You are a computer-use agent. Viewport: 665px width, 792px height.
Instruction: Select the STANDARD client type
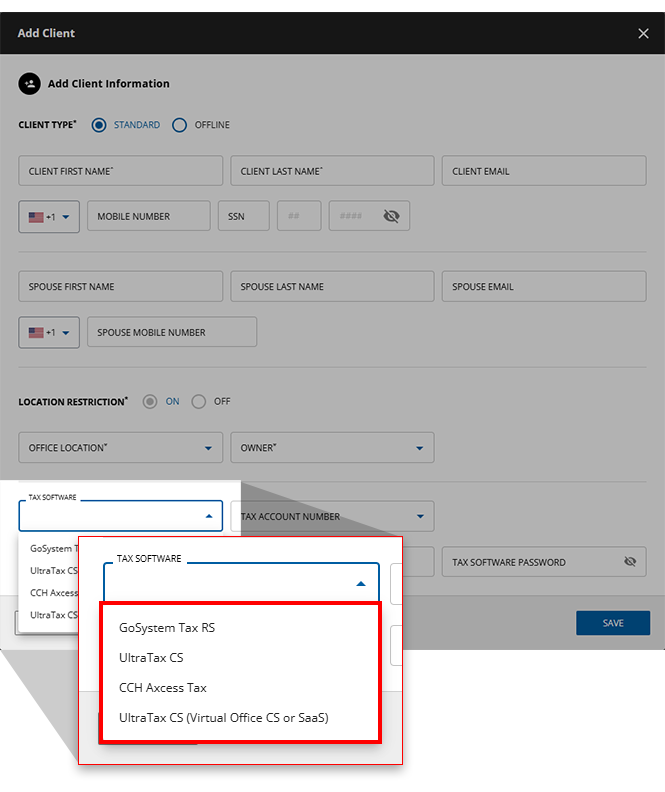[x=99, y=125]
